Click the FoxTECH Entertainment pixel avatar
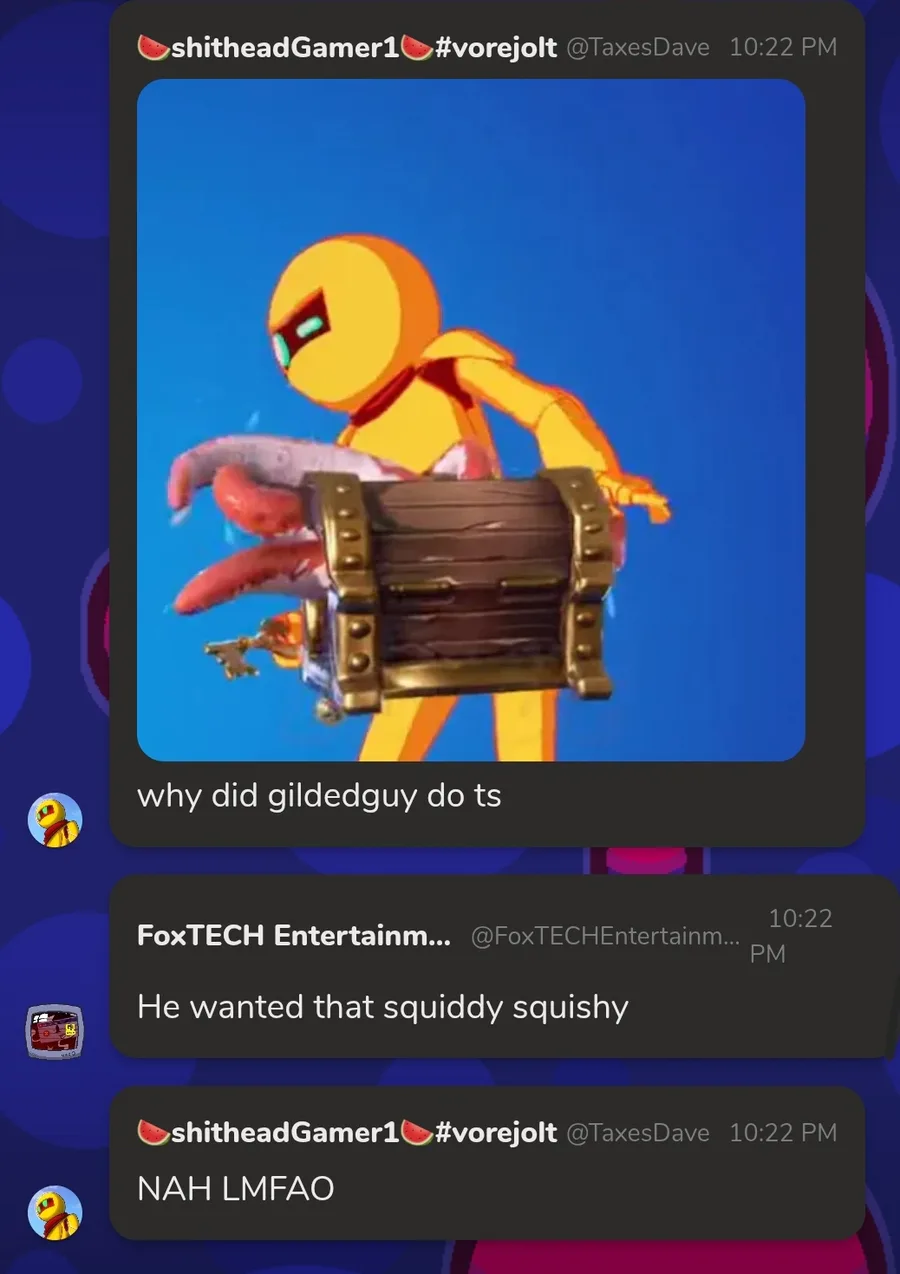 (54, 1031)
